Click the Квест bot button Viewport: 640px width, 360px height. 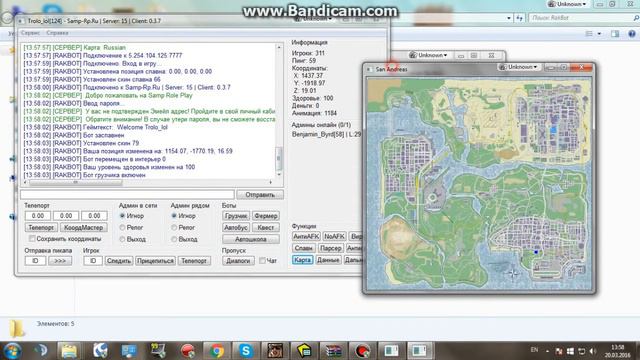[x=266, y=227]
